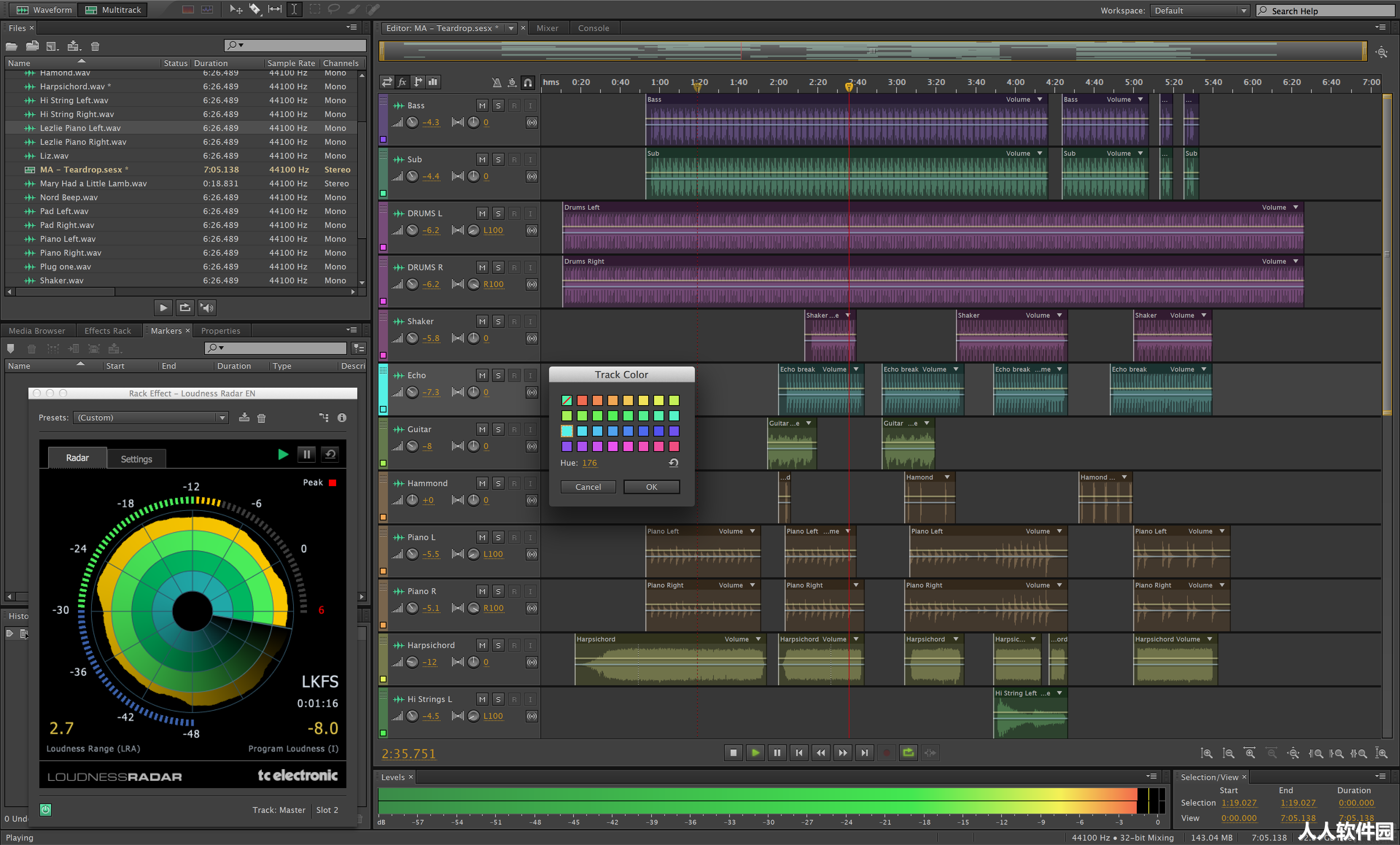Pause the Loudness Radar meter
This screenshot has height=845, width=1400.
click(x=306, y=455)
